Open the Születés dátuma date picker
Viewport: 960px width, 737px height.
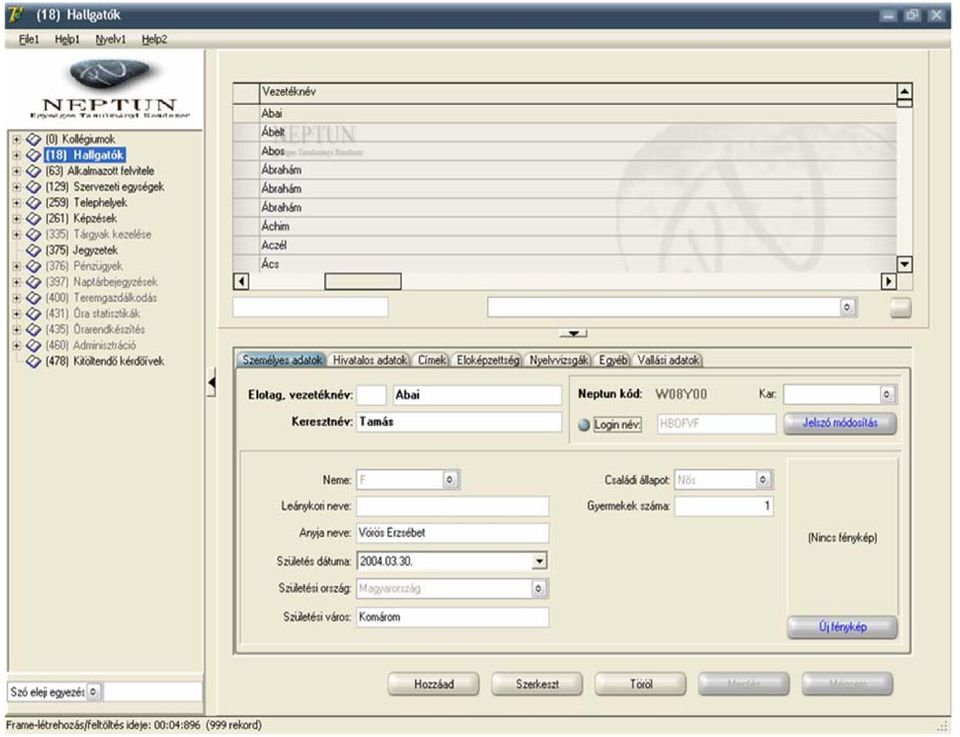pos(539,561)
